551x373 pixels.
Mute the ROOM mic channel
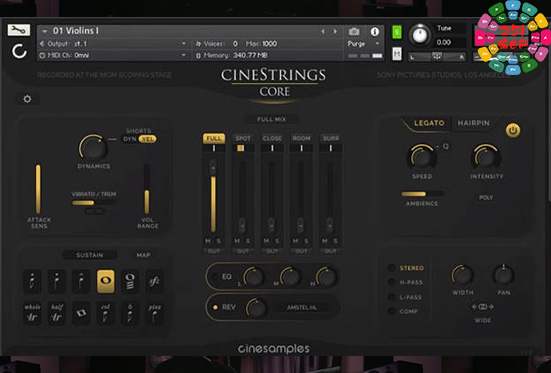(x=296, y=241)
